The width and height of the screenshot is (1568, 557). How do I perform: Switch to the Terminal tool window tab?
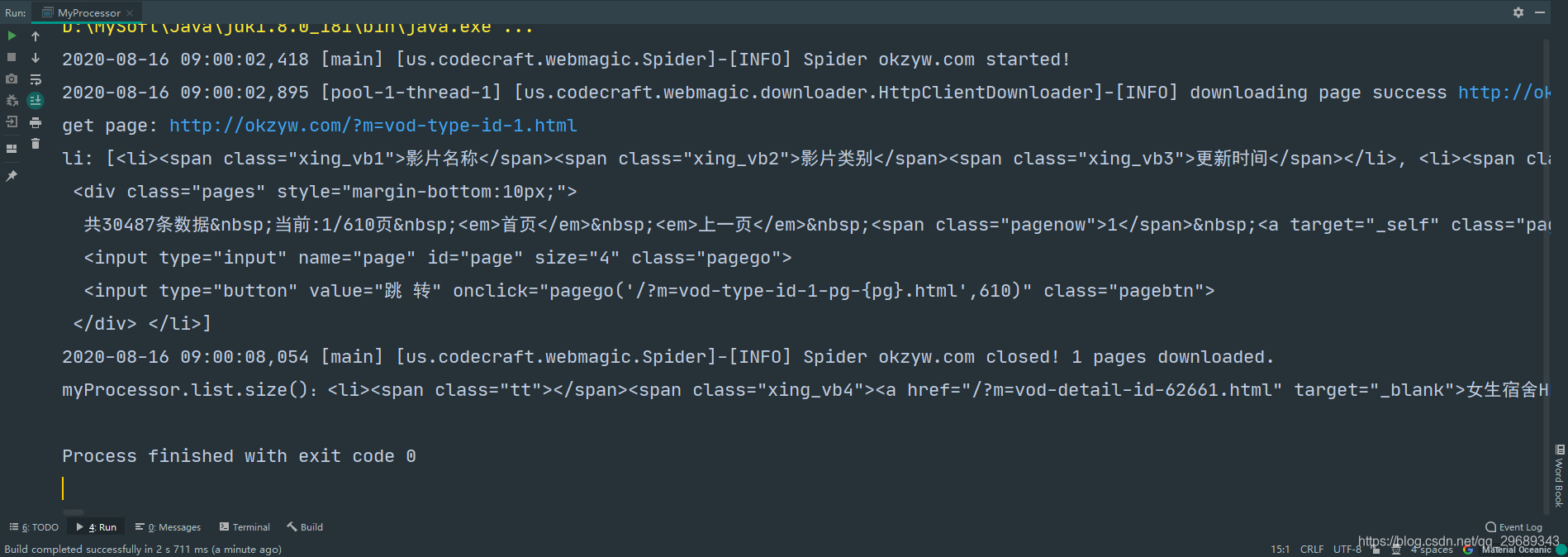pos(245,527)
